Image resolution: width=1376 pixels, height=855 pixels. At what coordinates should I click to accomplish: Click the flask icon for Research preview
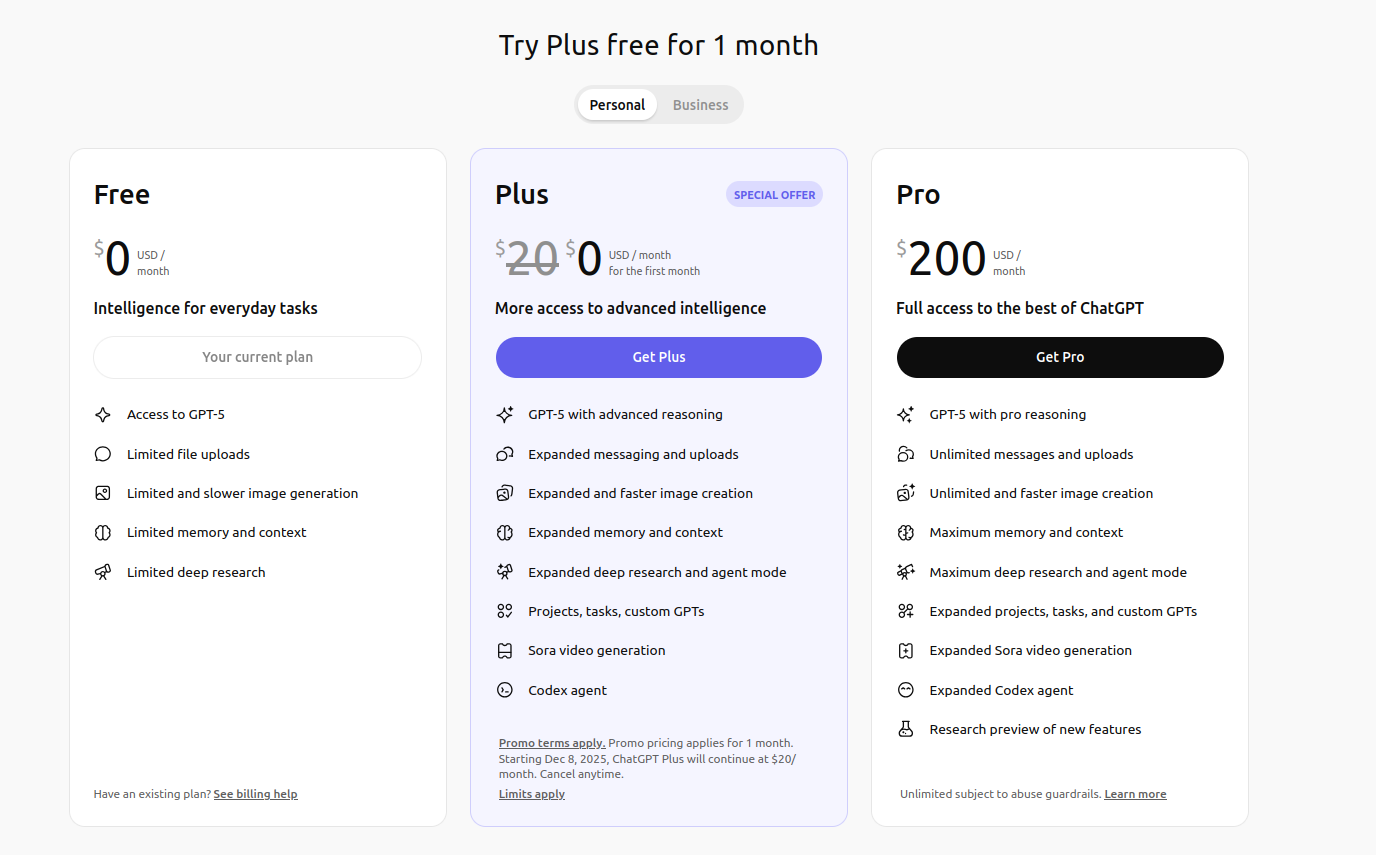tap(906, 730)
